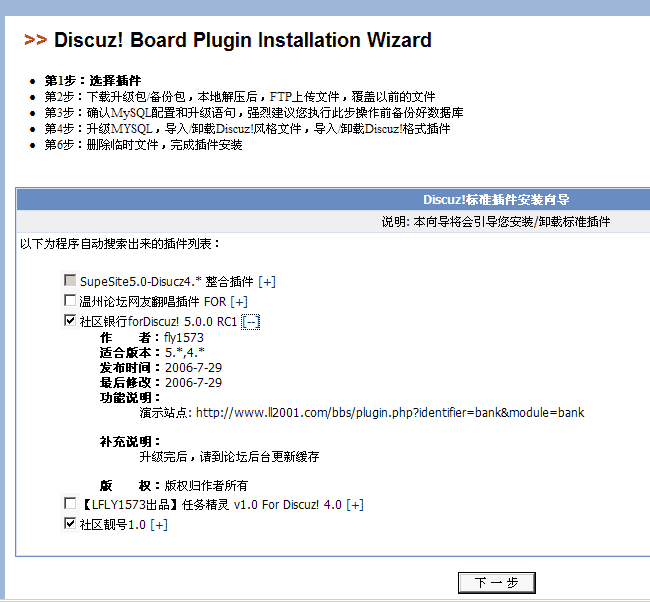Expand details for SupeSite5.0-Disucz4.* 整合插件
650x602 pixels.
(x=267, y=282)
